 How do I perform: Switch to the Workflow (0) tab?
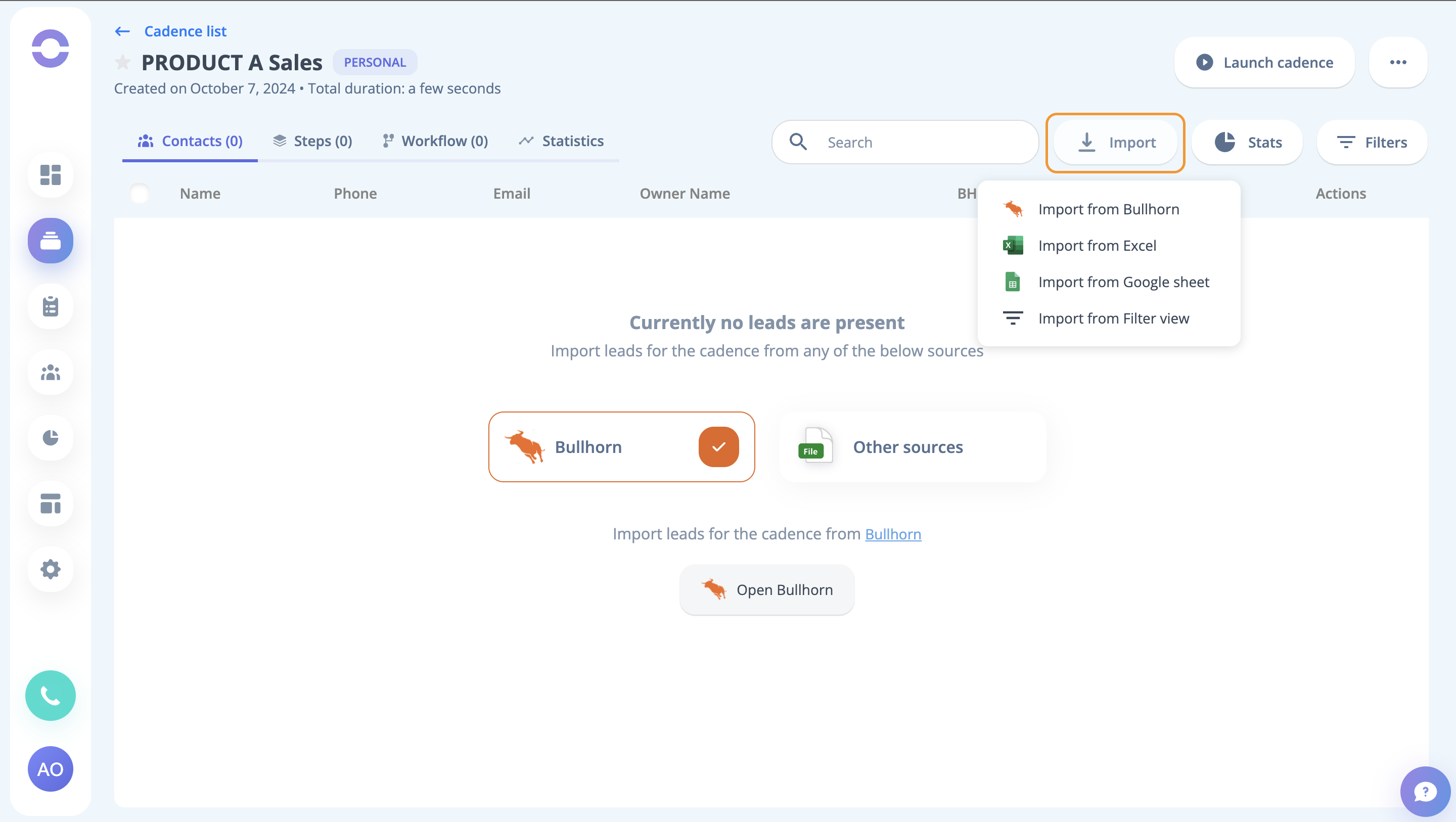[x=435, y=141]
